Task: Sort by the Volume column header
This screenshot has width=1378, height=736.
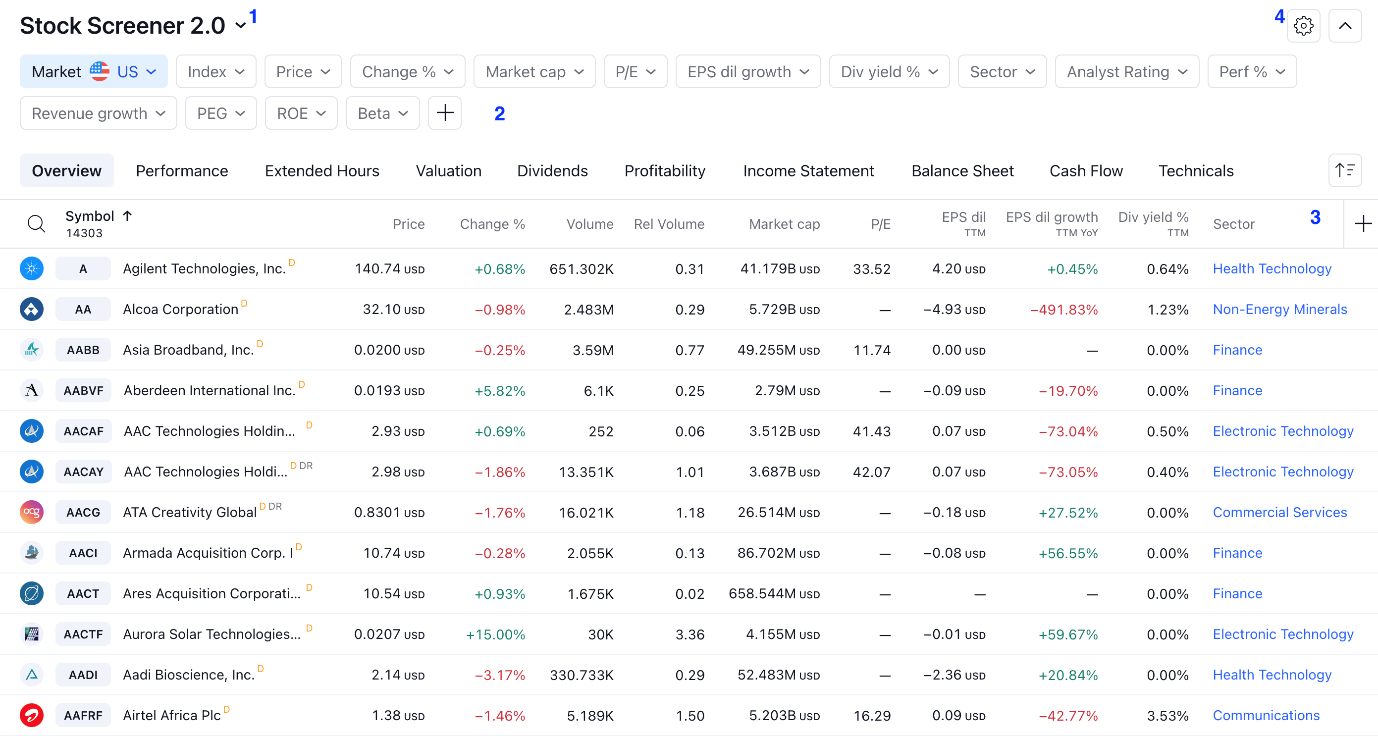Action: [590, 224]
